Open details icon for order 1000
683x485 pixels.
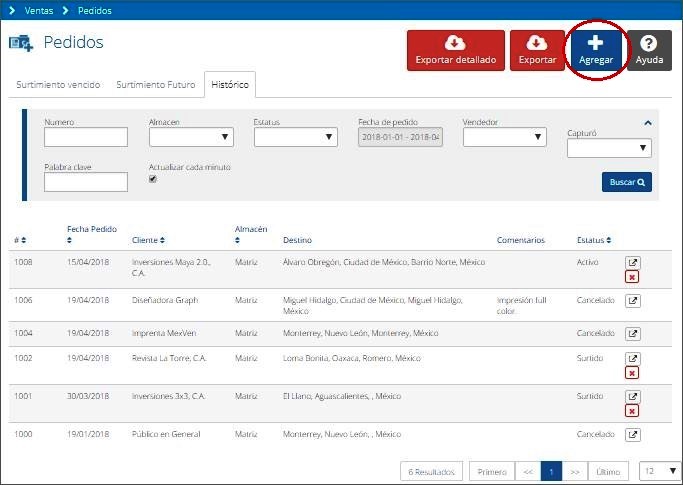click(632, 434)
